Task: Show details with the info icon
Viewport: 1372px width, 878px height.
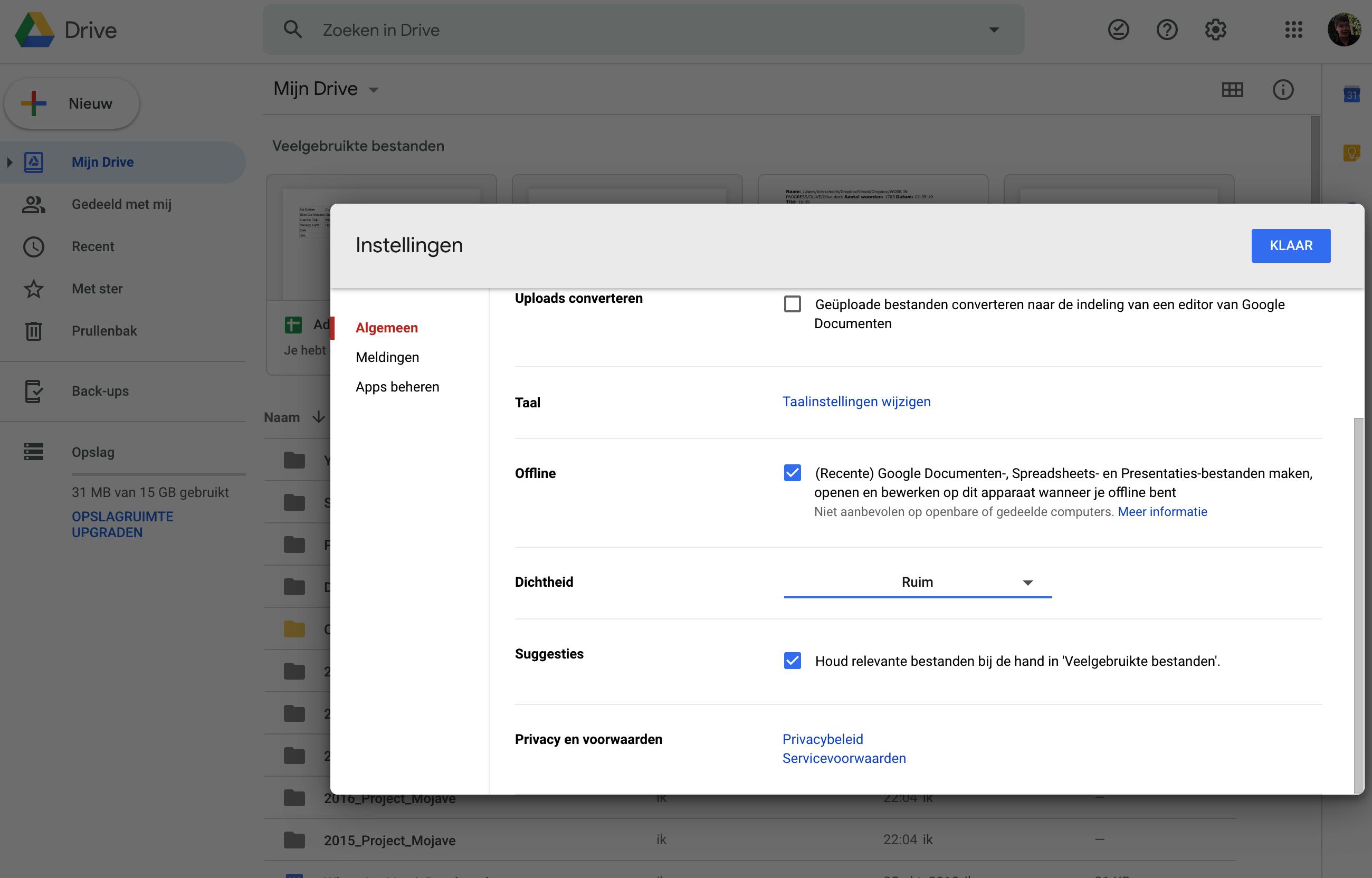Action: click(x=1283, y=90)
